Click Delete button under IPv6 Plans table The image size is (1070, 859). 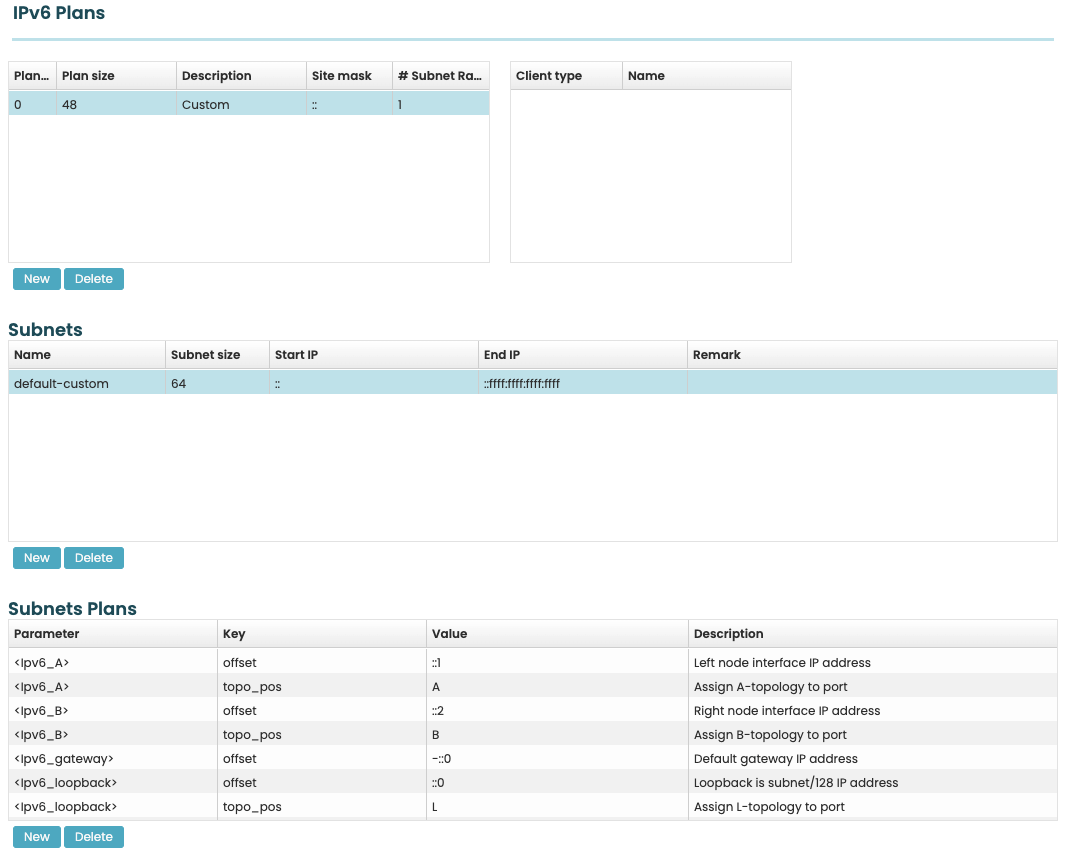tap(94, 279)
